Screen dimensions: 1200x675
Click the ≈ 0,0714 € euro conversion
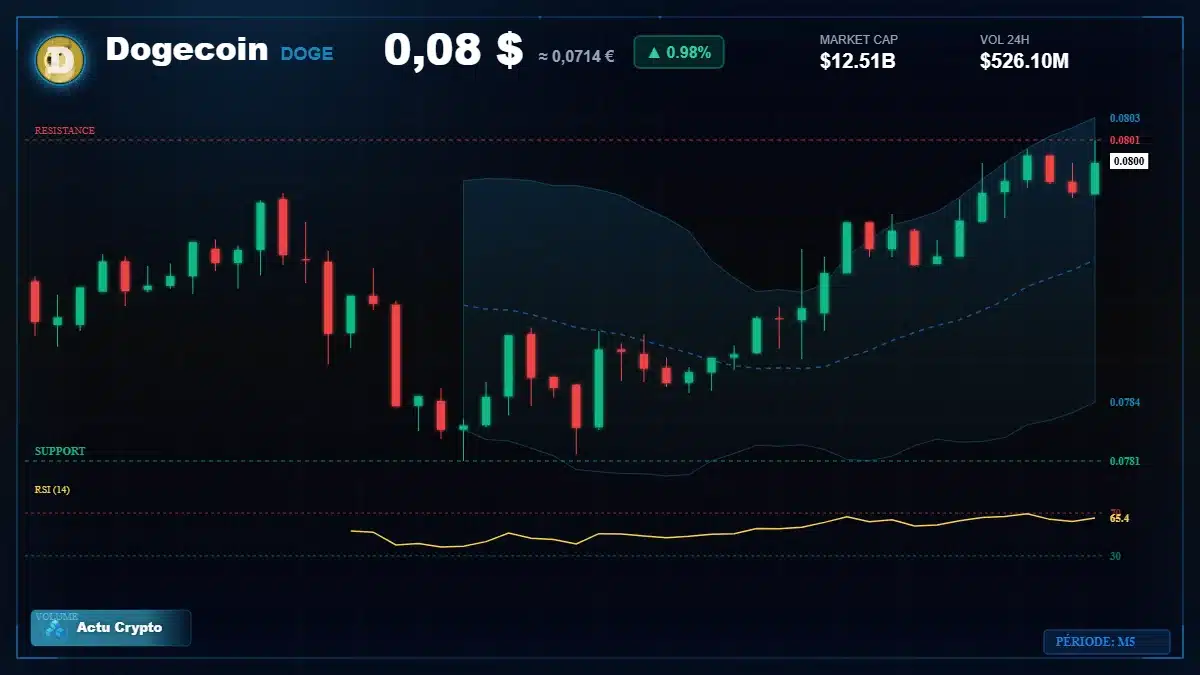click(576, 56)
